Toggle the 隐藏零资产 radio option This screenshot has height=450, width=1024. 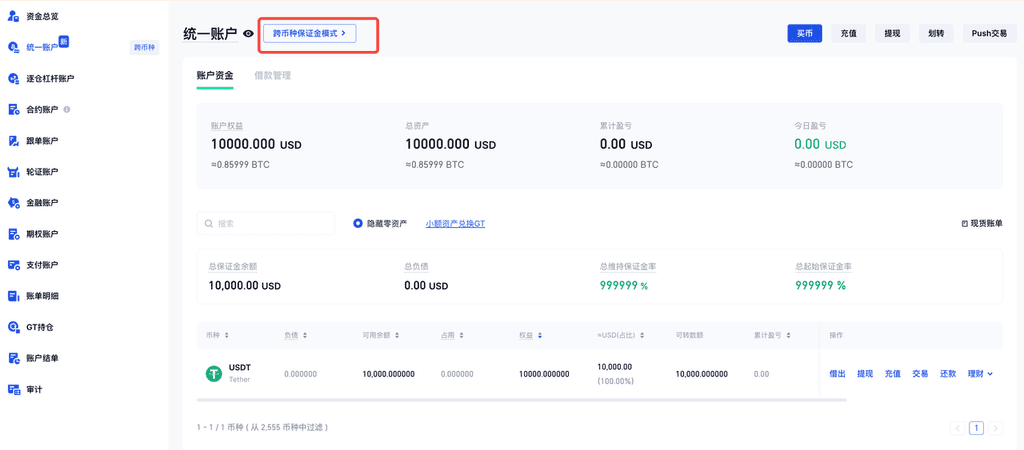pos(358,223)
